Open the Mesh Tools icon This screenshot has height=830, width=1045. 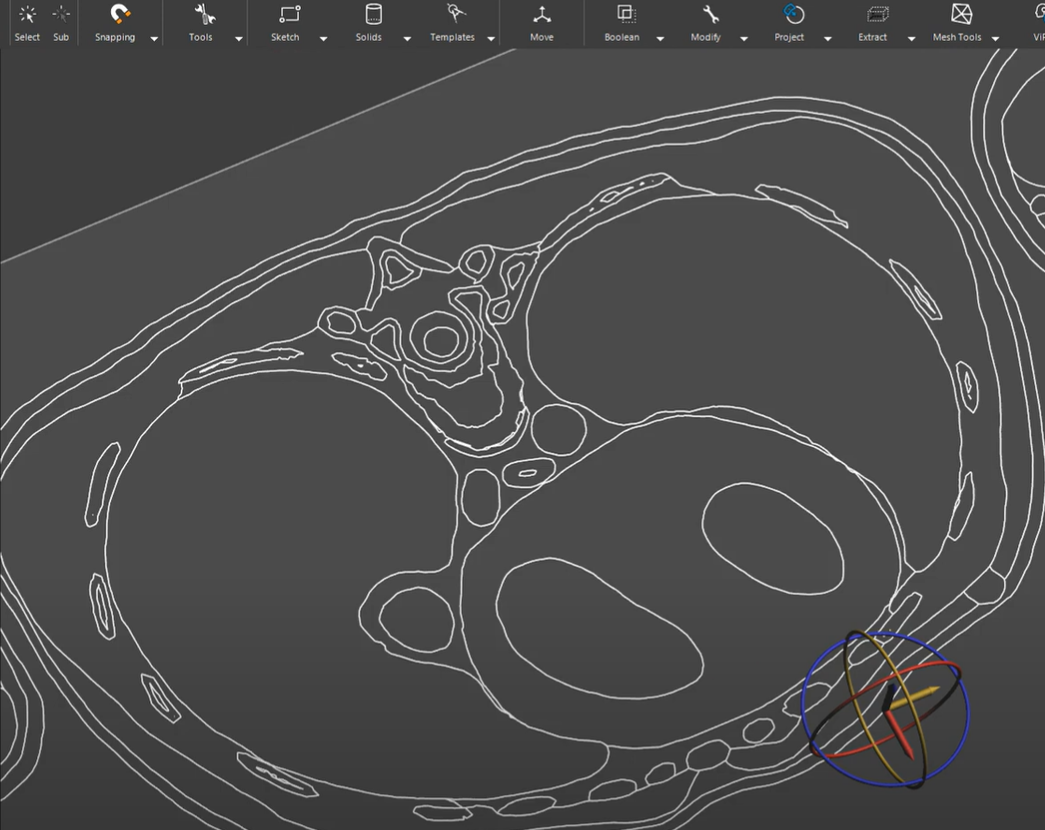962,15
